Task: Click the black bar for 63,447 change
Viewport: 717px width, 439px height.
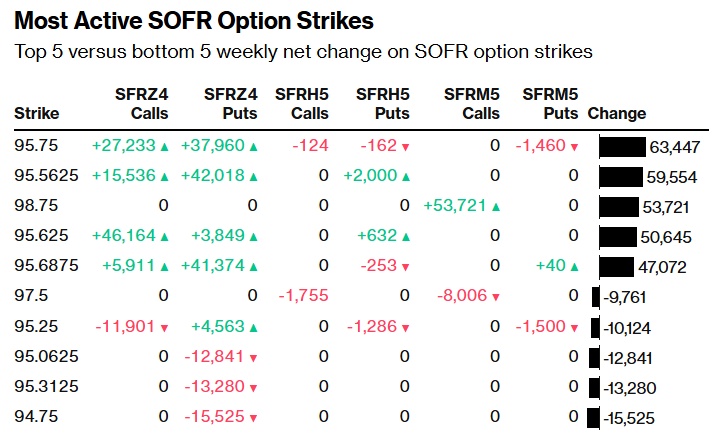Action: point(621,147)
